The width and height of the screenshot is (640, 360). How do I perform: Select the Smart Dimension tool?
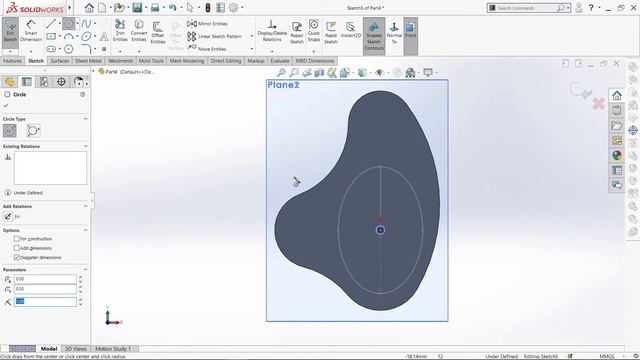click(31, 31)
